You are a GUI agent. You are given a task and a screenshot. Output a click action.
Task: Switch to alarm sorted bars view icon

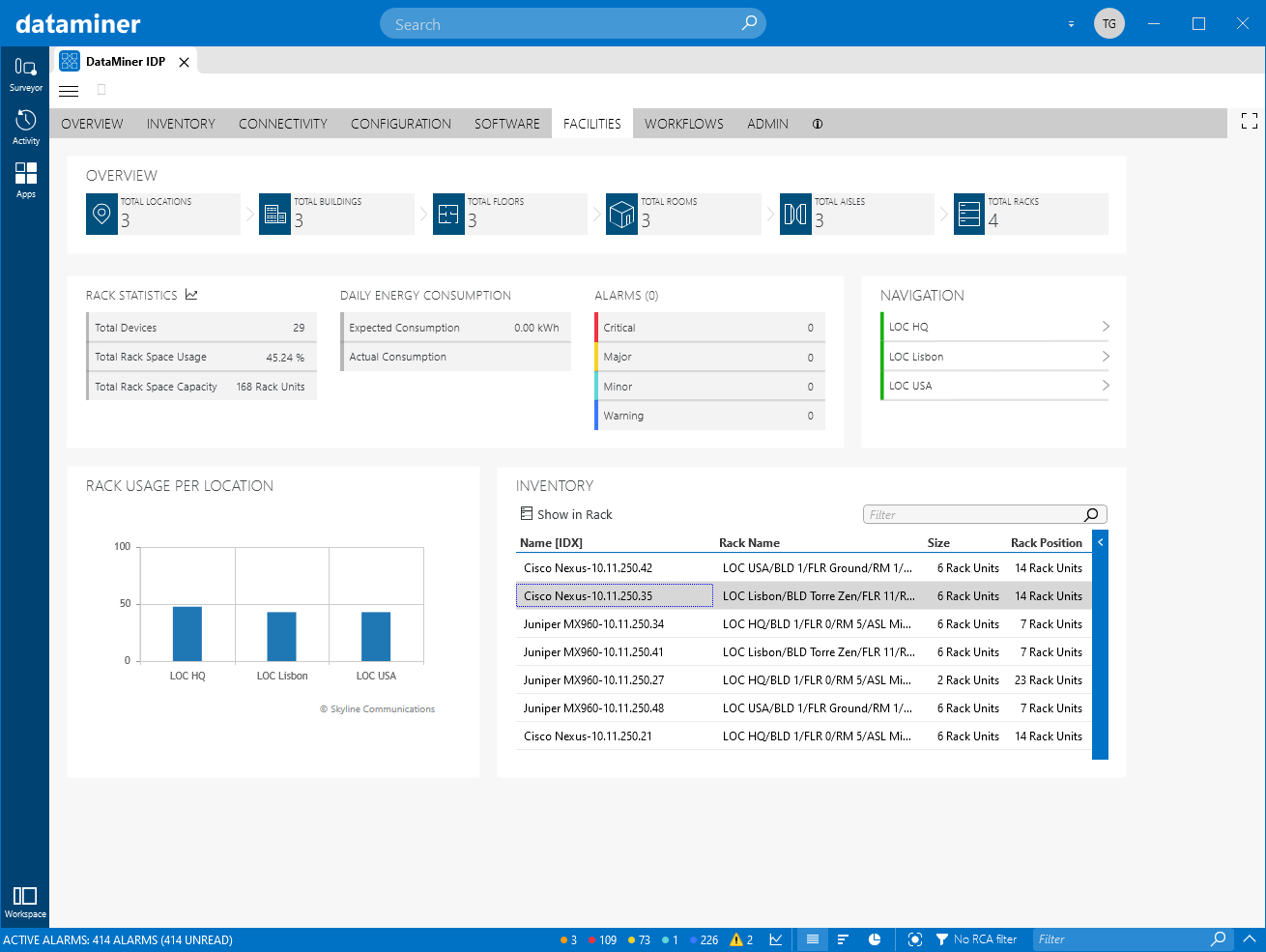pyautogui.click(x=844, y=939)
